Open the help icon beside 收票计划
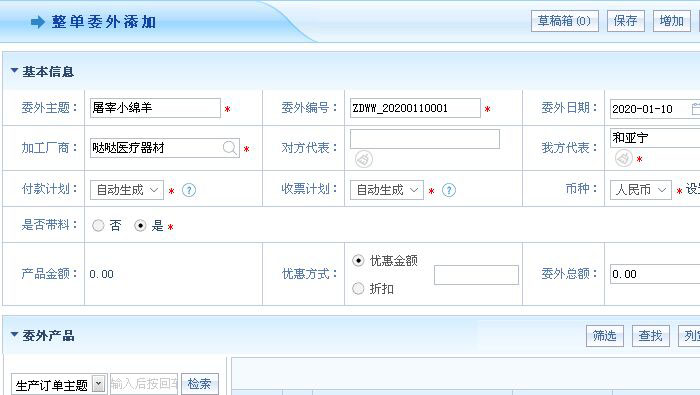 click(x=449, y=190)
